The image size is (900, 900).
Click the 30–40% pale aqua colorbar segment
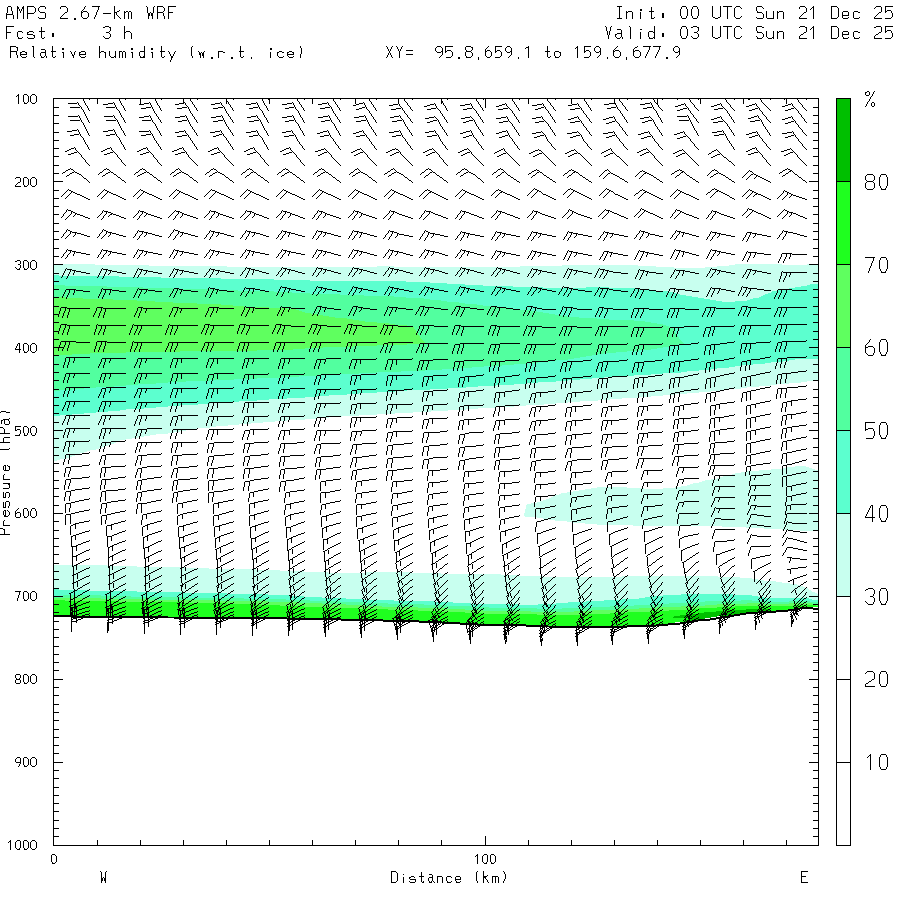coord(843,554)
